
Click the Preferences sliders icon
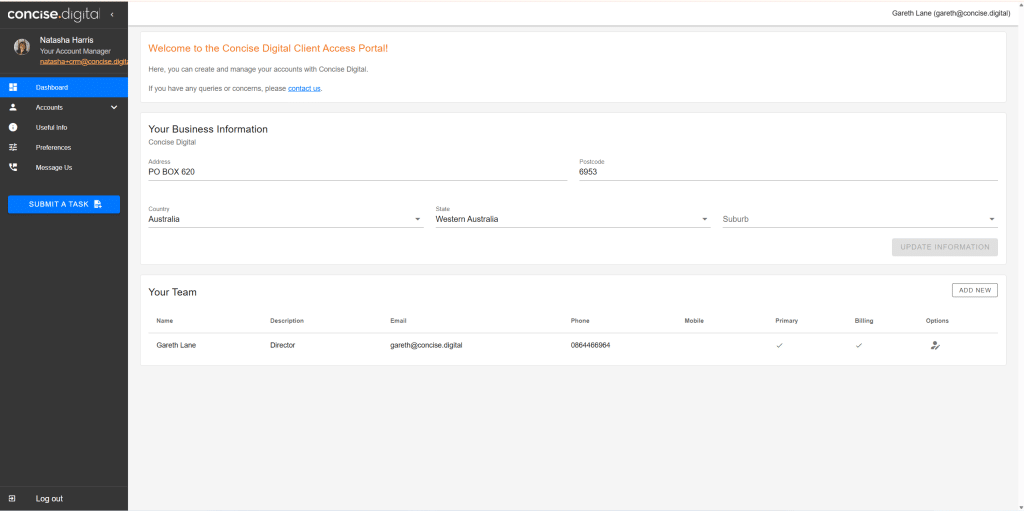(13, 148)
